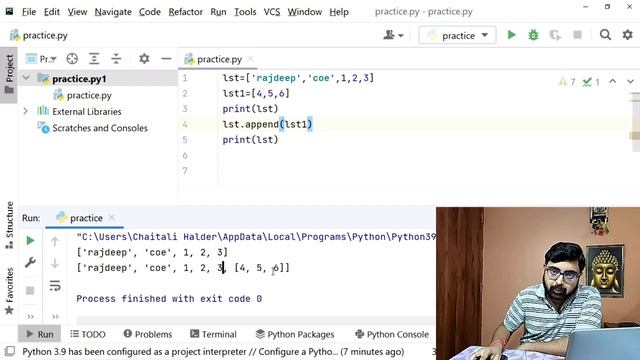Open the Edit menu
This screenshot has height=360, width=640.
point(52,12)
